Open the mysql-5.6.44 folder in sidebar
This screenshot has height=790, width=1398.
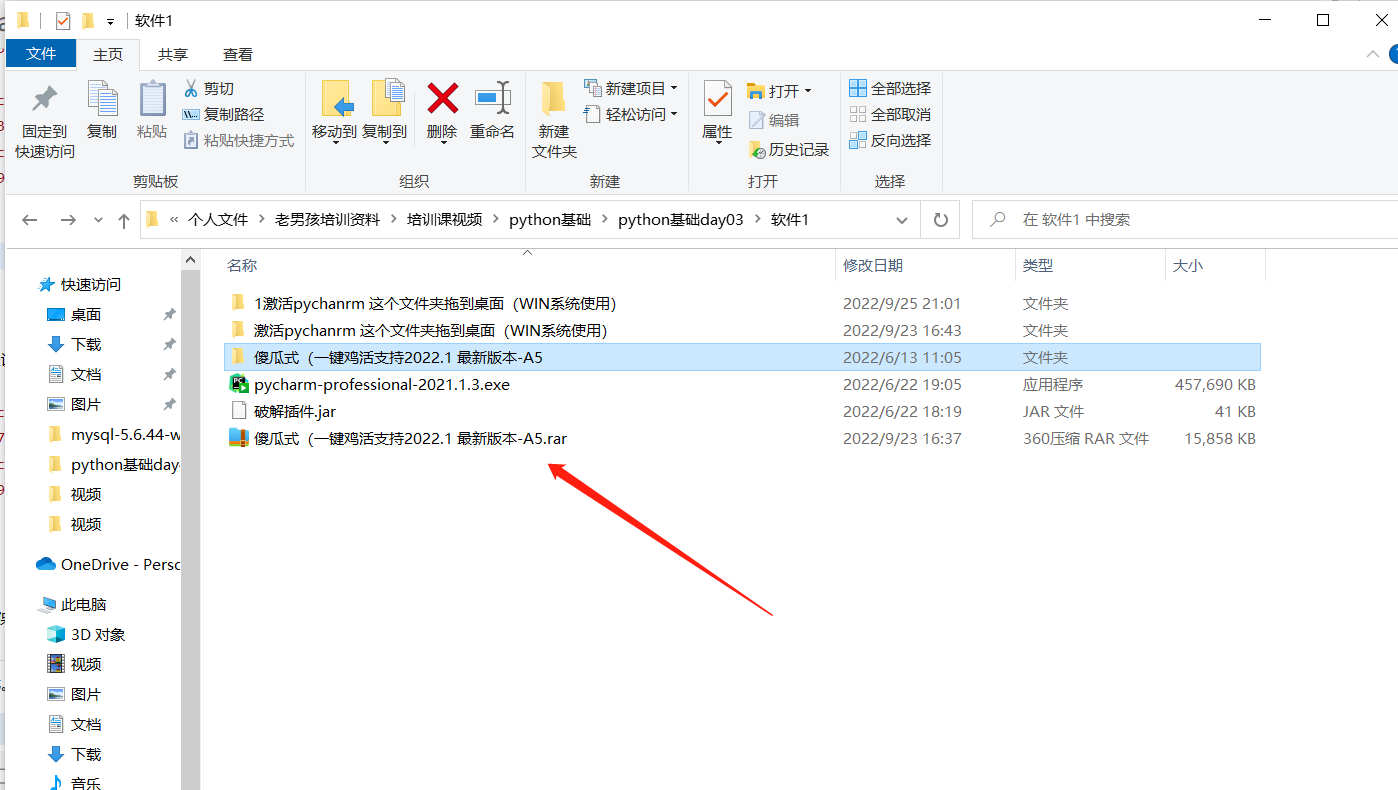pos(125,435)
